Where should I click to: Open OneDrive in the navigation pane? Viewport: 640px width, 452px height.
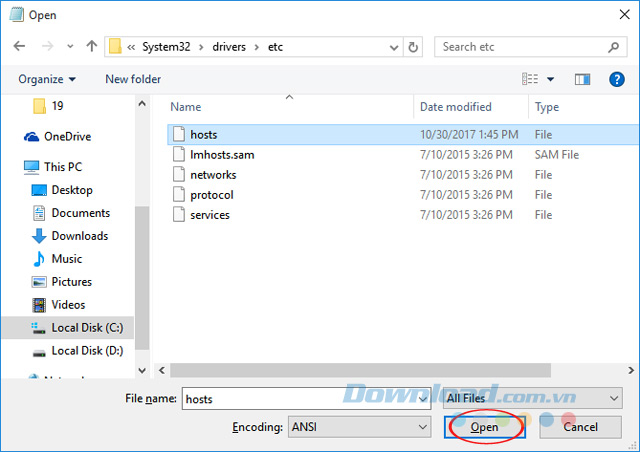click(58, 137)
